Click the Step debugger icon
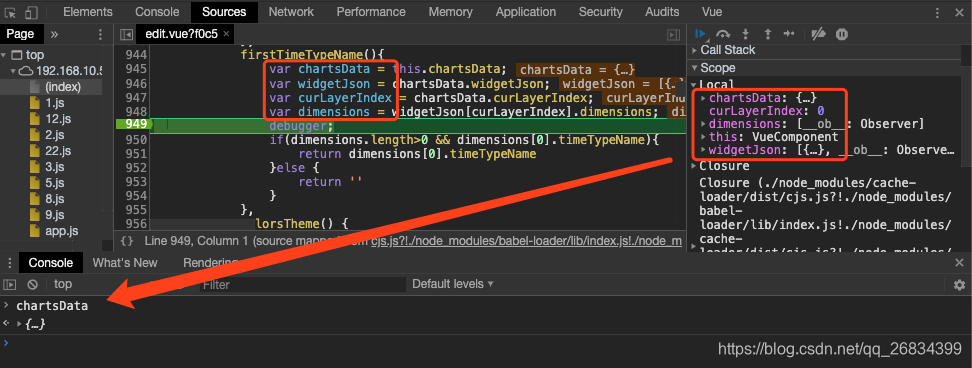The width and height of the screenshot is (972, 368). (x=789, y=34)
